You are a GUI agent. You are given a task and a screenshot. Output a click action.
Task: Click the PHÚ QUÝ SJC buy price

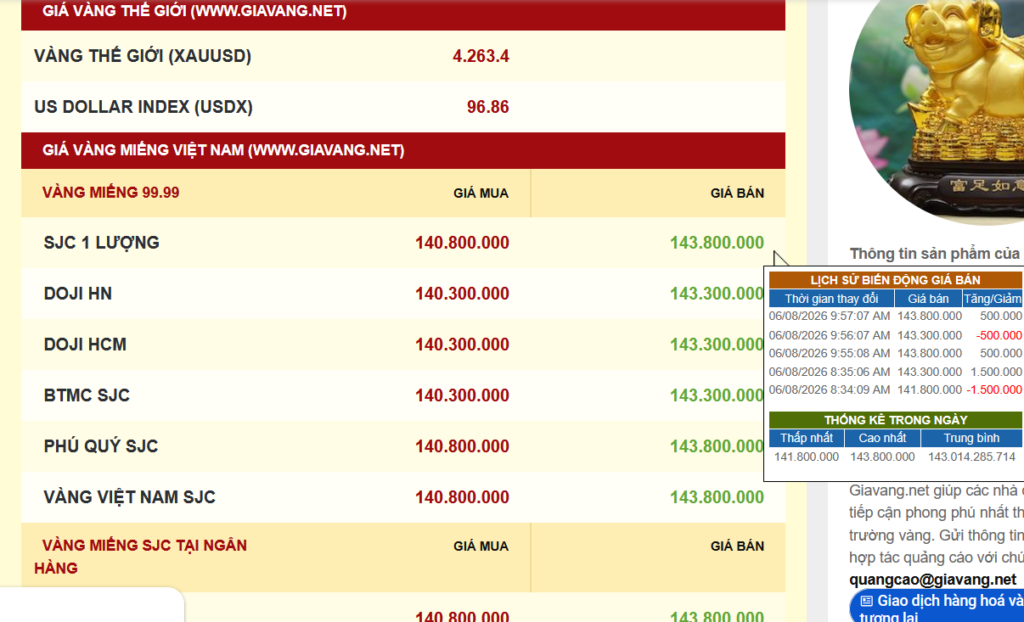coord(462,447)
